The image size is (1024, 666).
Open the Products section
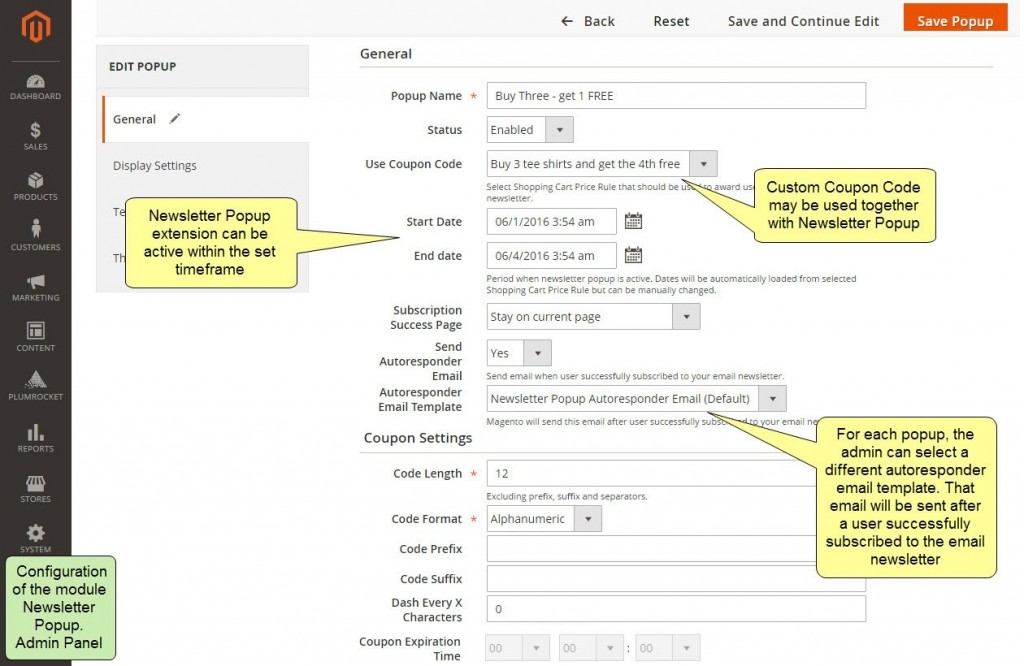point(35,188)
